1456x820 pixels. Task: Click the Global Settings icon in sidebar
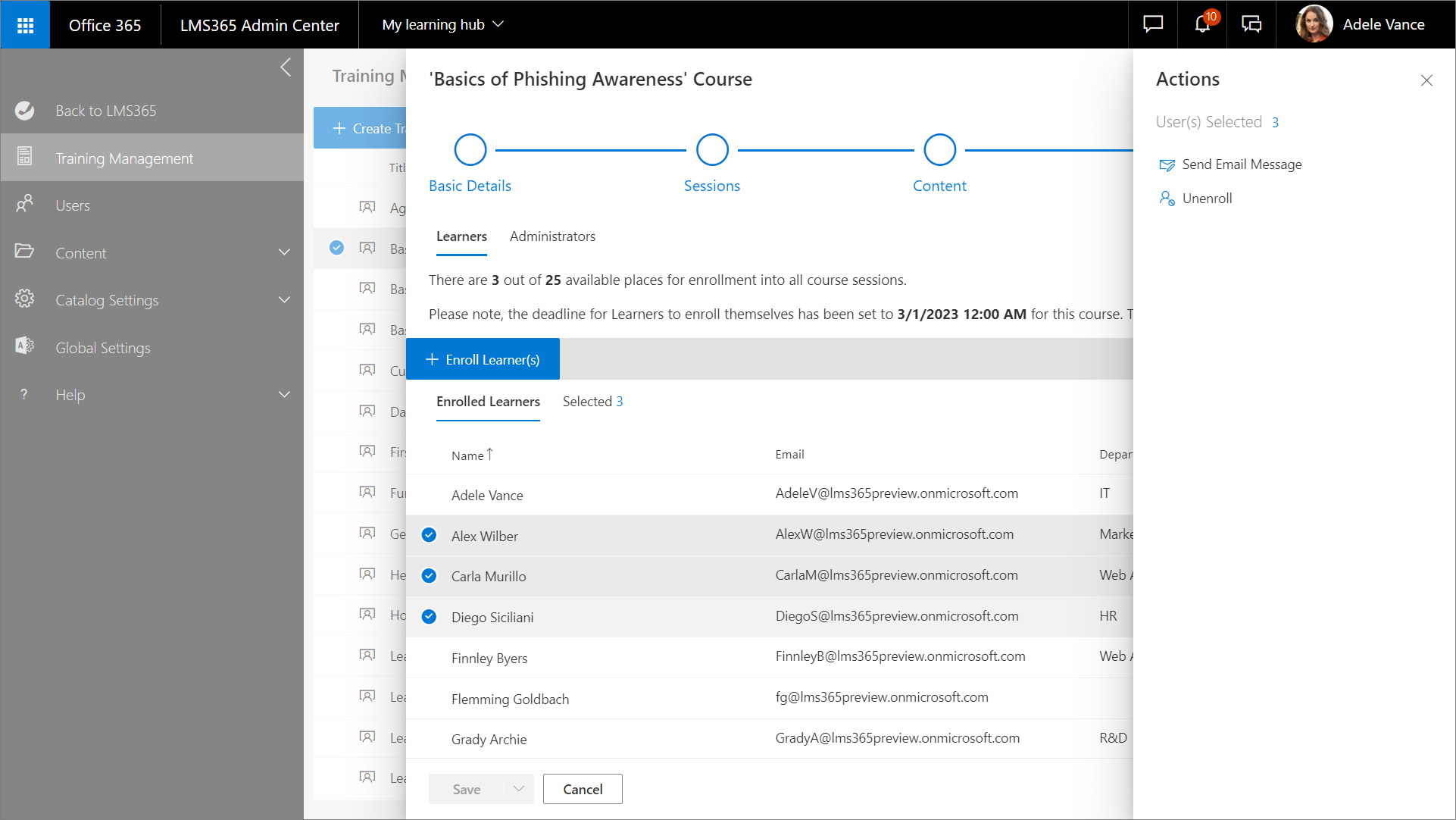(x=25, y=346)
